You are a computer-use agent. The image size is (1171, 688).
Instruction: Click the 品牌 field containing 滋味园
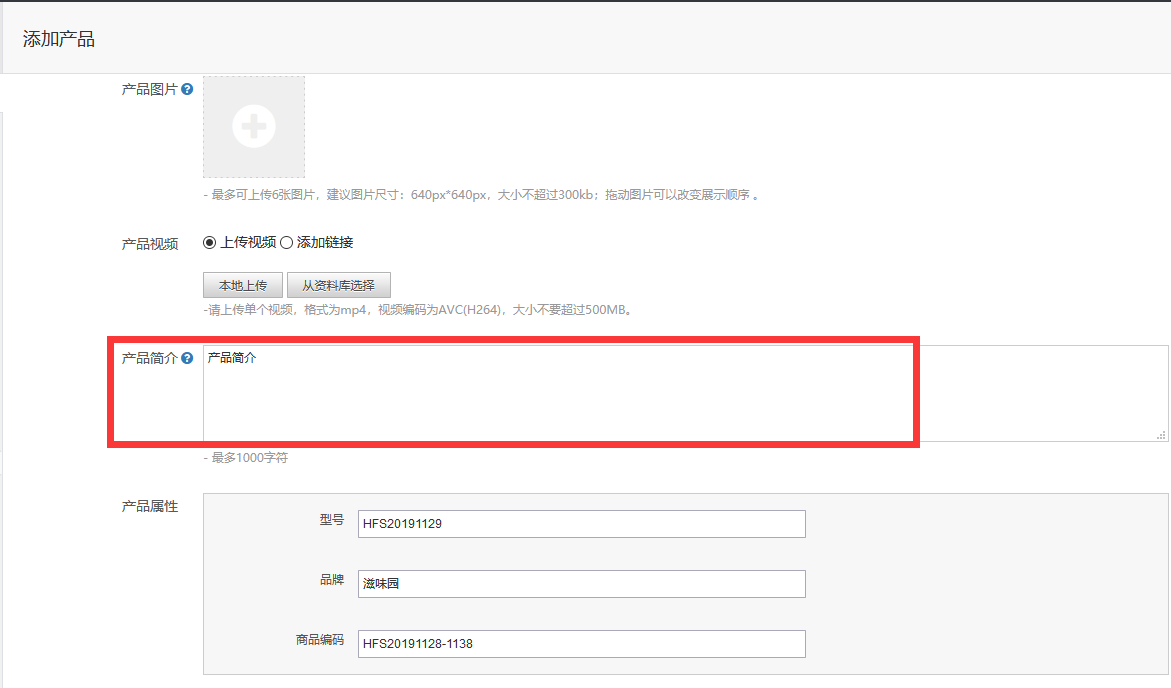coord(581,584)
